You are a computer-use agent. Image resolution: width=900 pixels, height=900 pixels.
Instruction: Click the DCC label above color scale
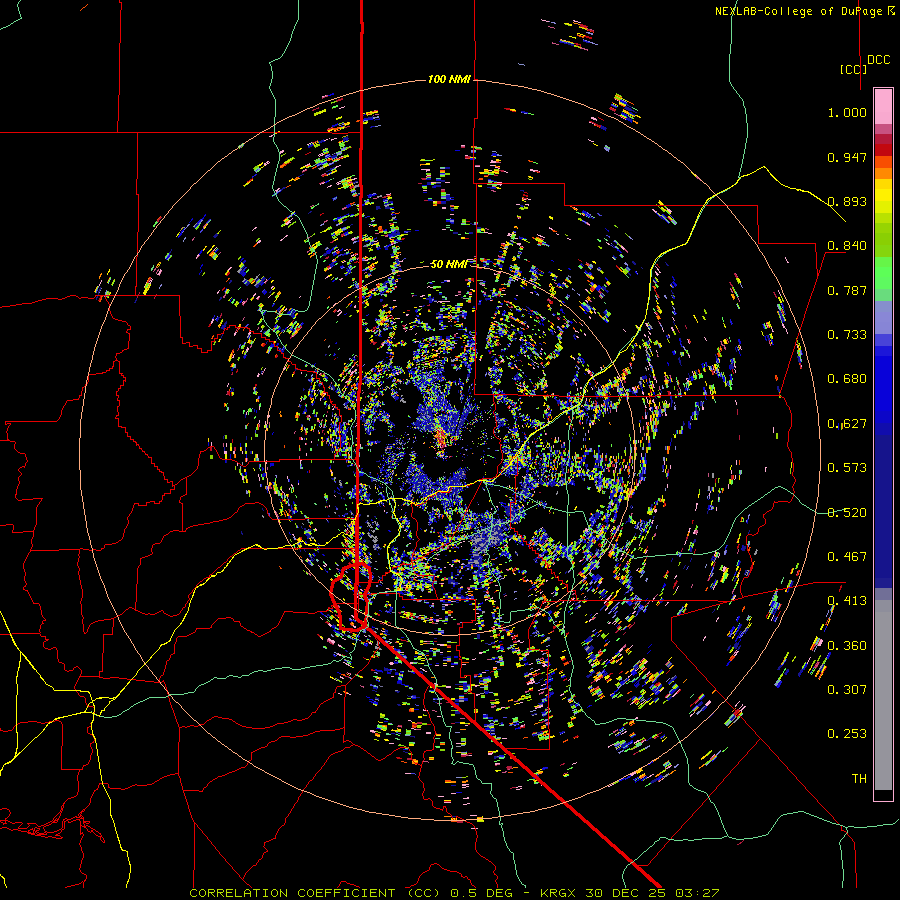click(x=879, y=60)
